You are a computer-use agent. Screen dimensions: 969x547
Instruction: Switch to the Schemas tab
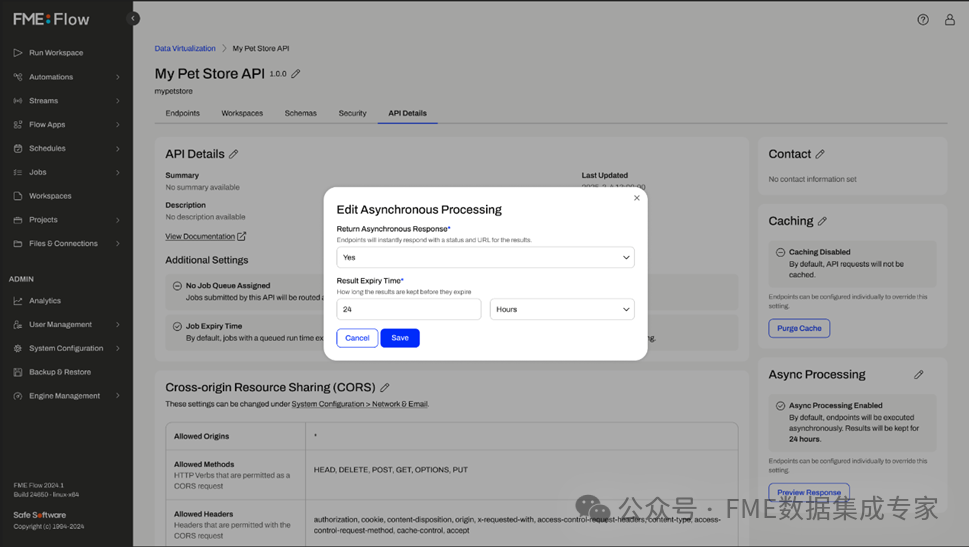click(300, 113)
